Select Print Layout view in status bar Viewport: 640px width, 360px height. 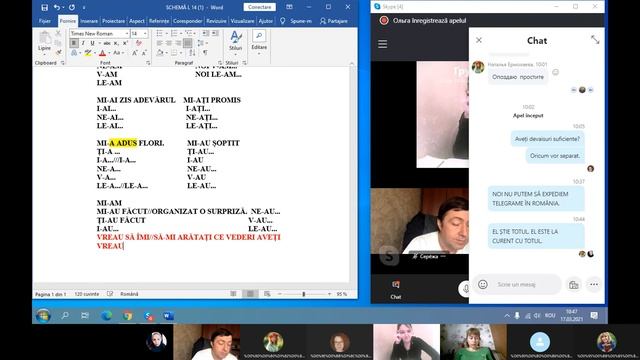pos(250,294)
